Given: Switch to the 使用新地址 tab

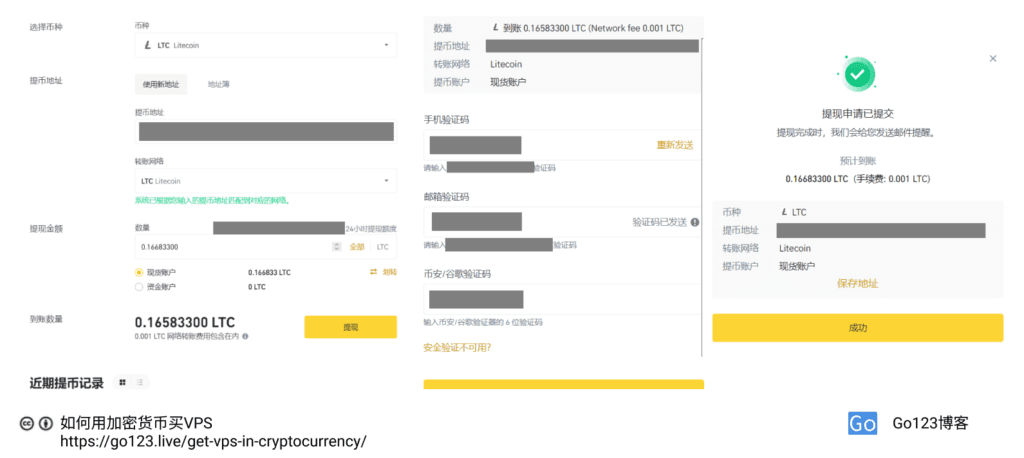Looking at the screenshot, I should coord(159,85).
